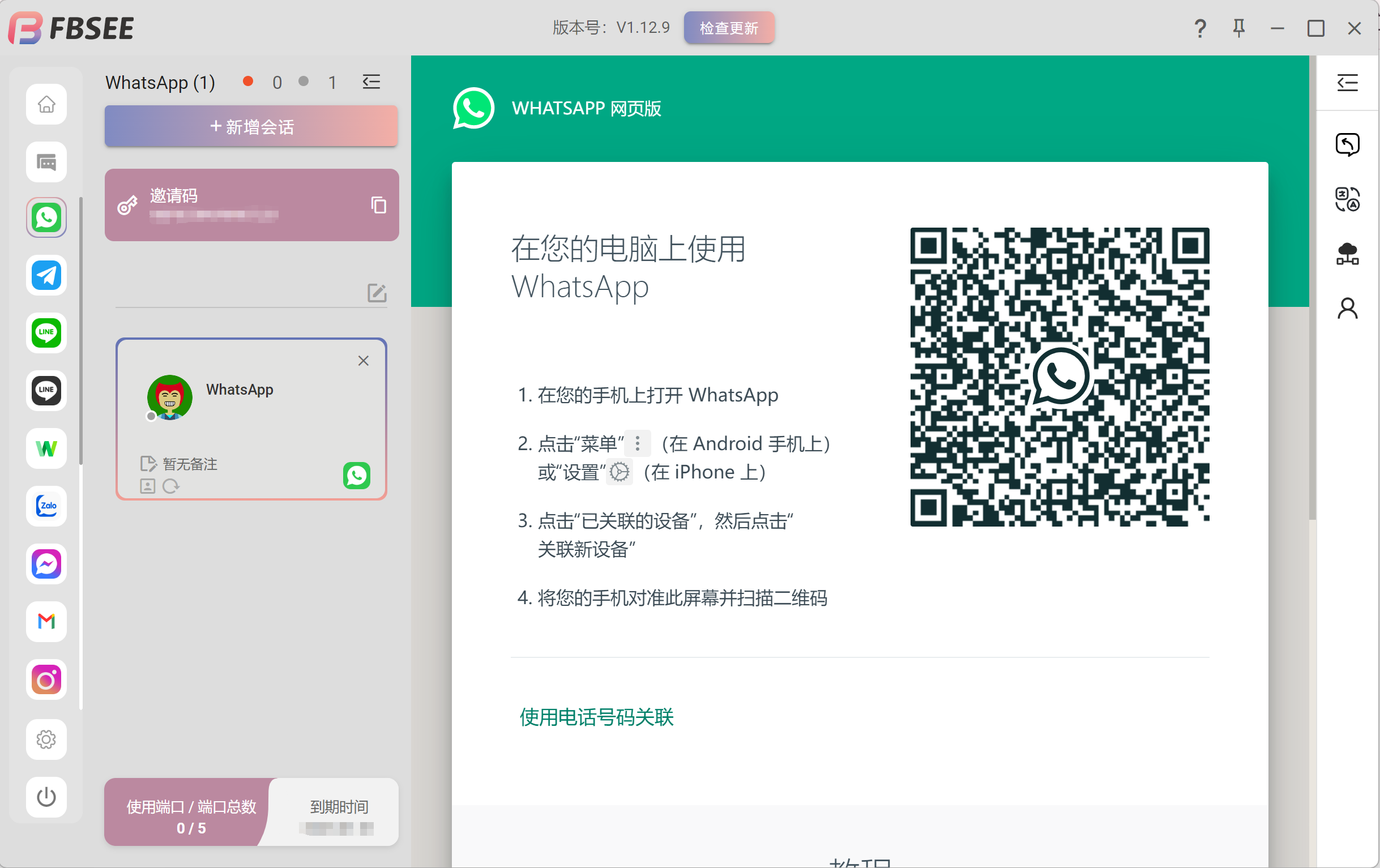Click the gray status dot filter
Screen dimensions: 1380x868
tap(304, 82)
